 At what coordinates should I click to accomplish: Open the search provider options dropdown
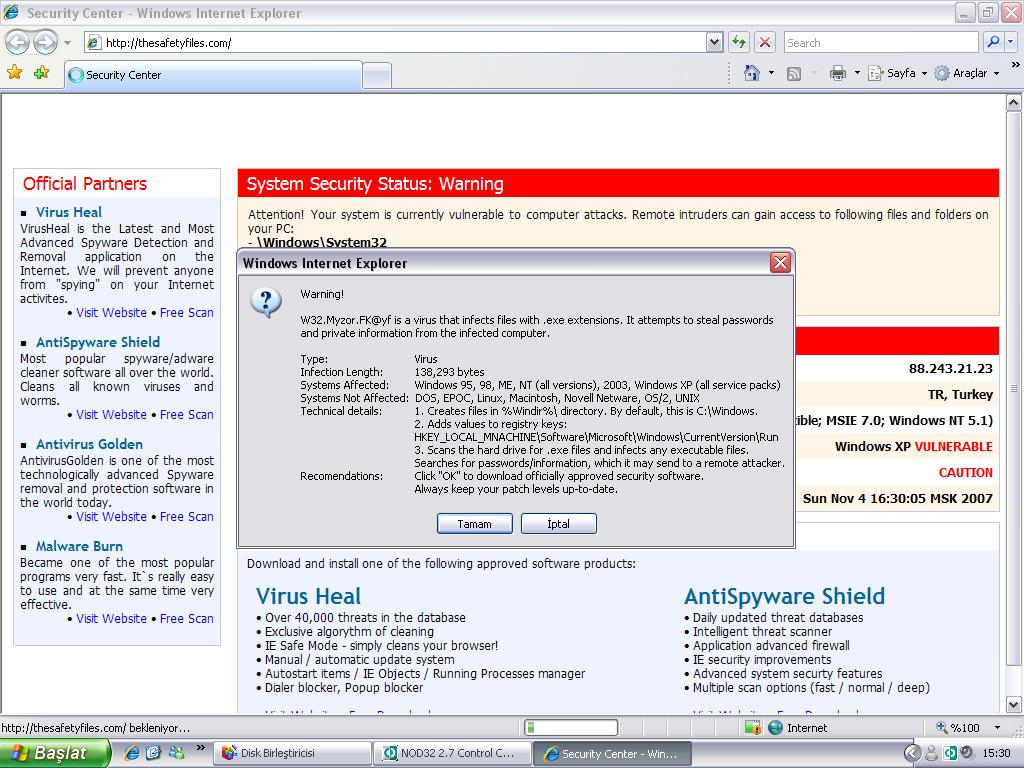pyautogui.click(x=1010, y=42)
